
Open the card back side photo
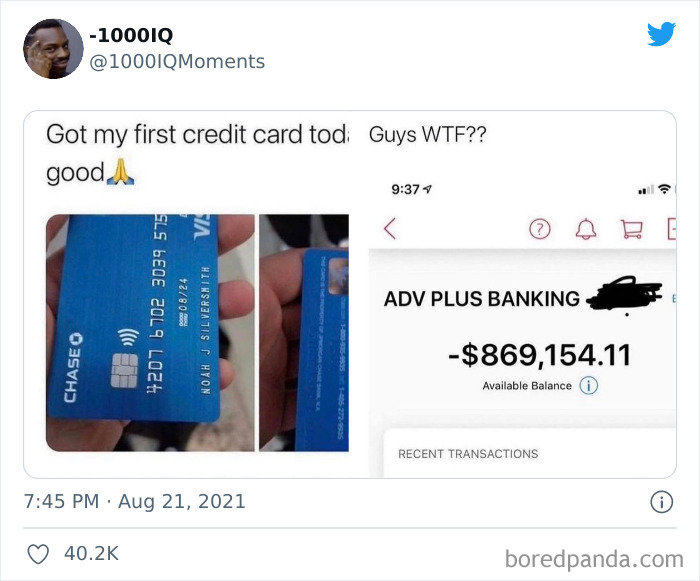(304, 333)
